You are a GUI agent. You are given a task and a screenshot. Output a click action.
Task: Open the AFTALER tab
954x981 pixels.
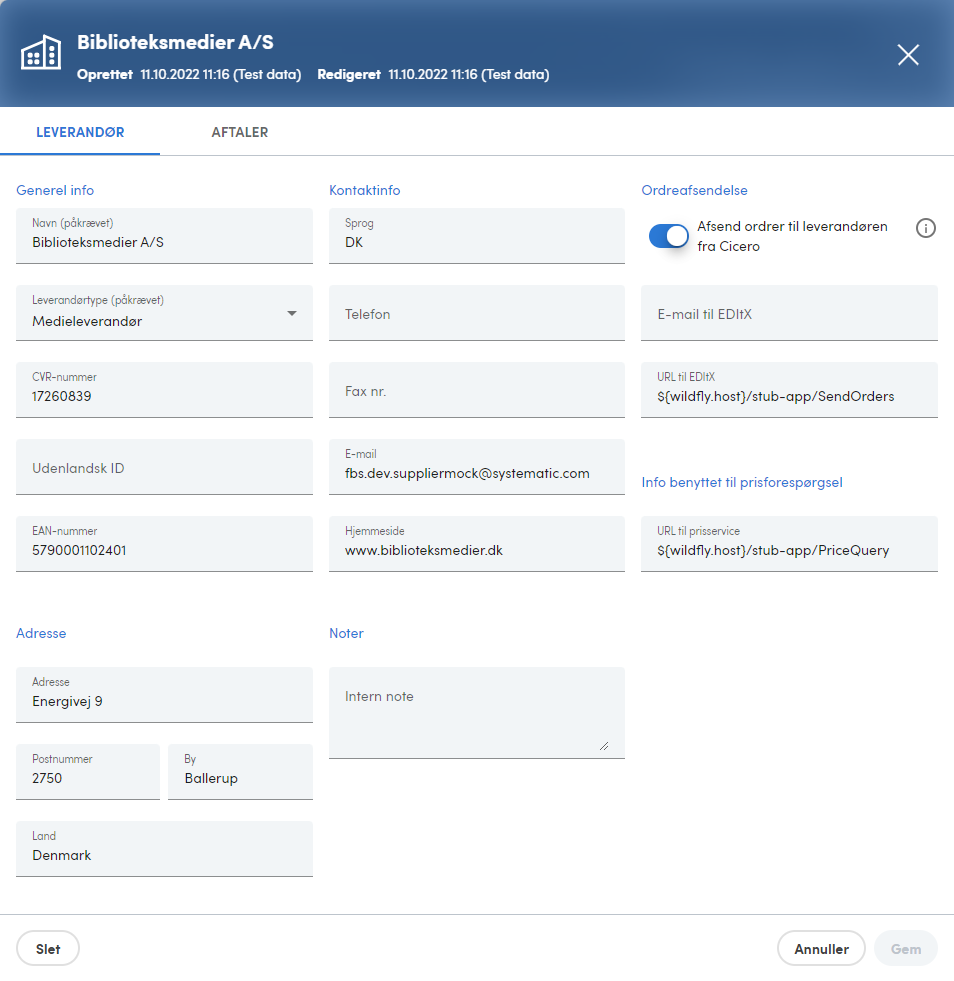click(240, 132)
